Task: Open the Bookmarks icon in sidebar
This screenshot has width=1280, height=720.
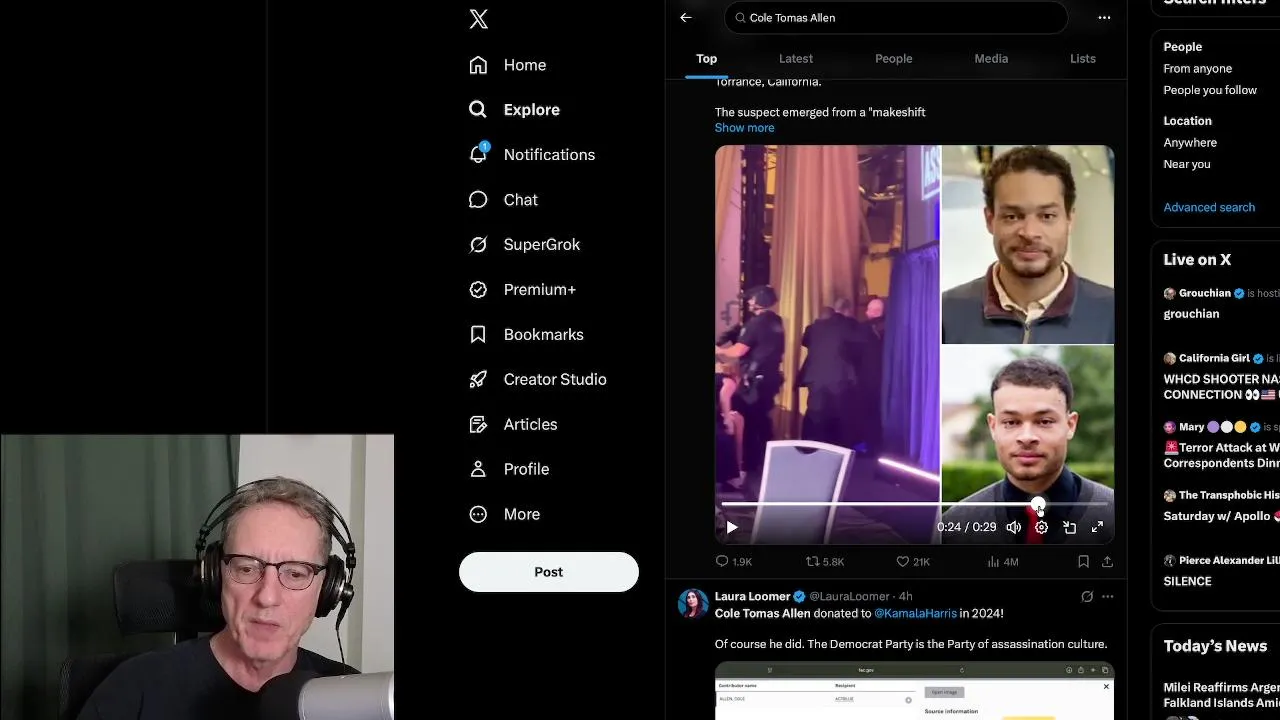Action: [478, 335]
